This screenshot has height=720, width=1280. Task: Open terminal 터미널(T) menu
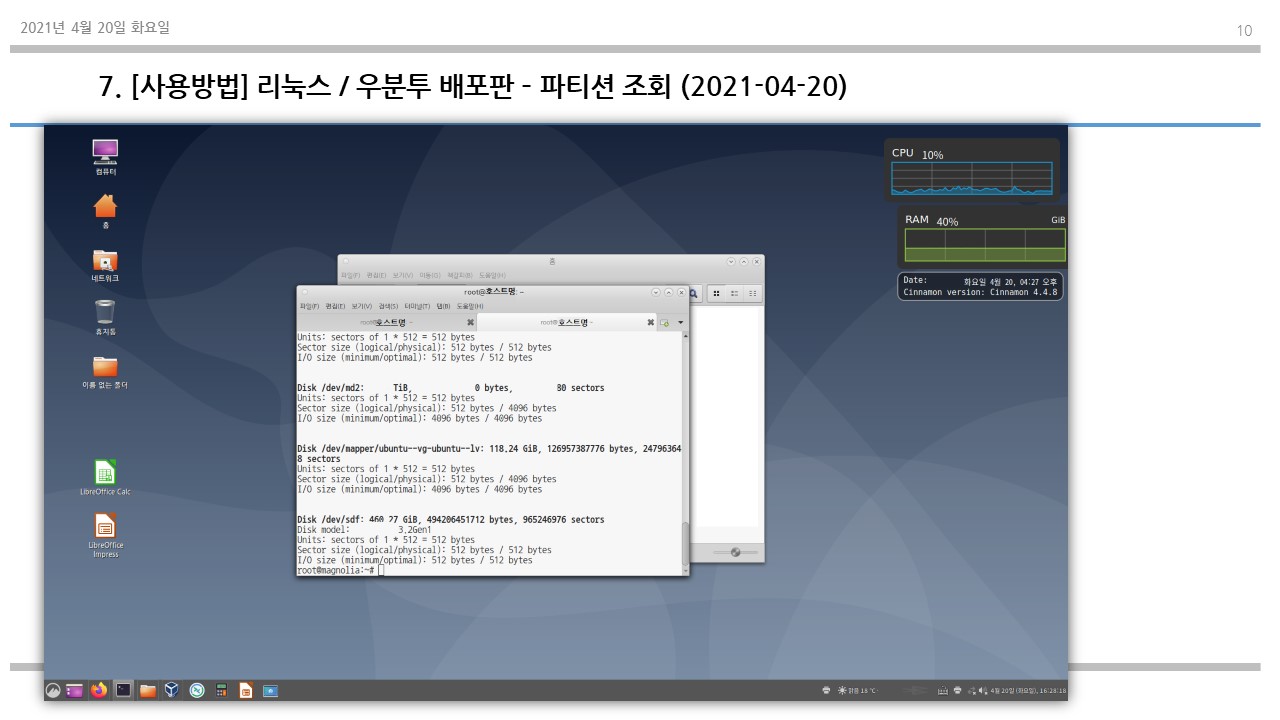point(417,306)
